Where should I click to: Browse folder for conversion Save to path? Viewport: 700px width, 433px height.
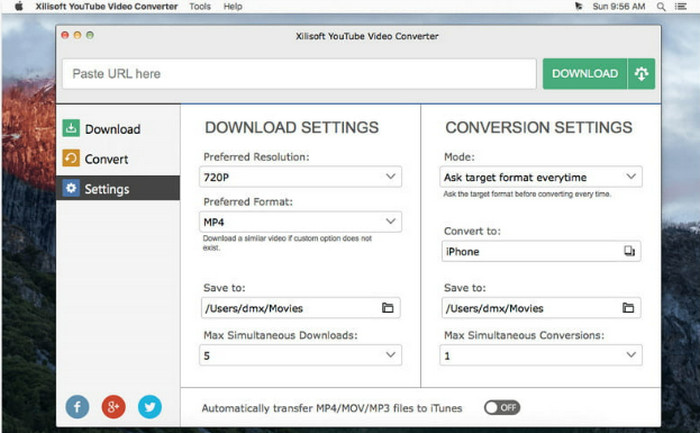click(628, 308)
